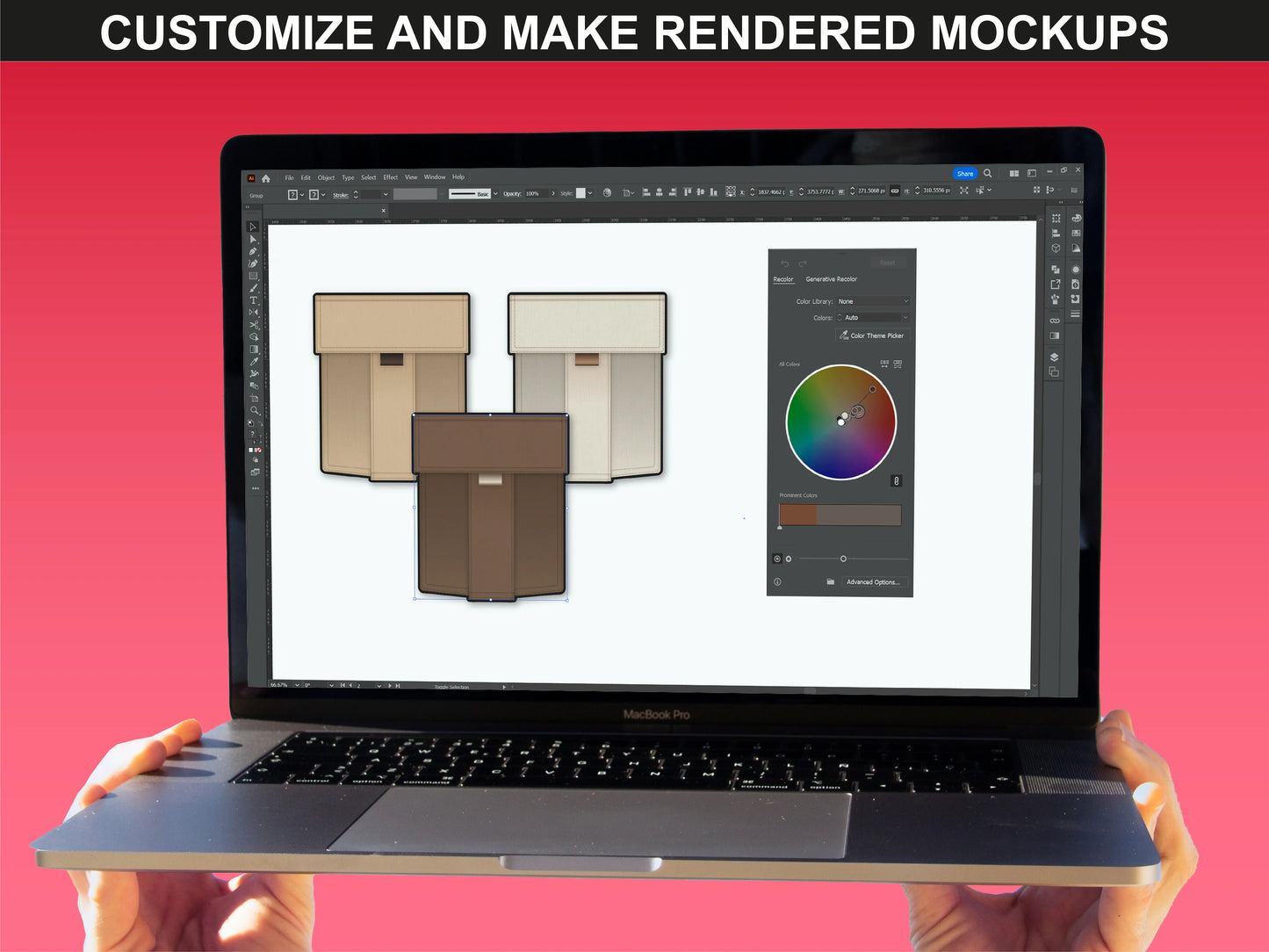Click the Advanced Options button
Image resolution: width=1269 pixels, height=952 pixels.
[872, 582]
